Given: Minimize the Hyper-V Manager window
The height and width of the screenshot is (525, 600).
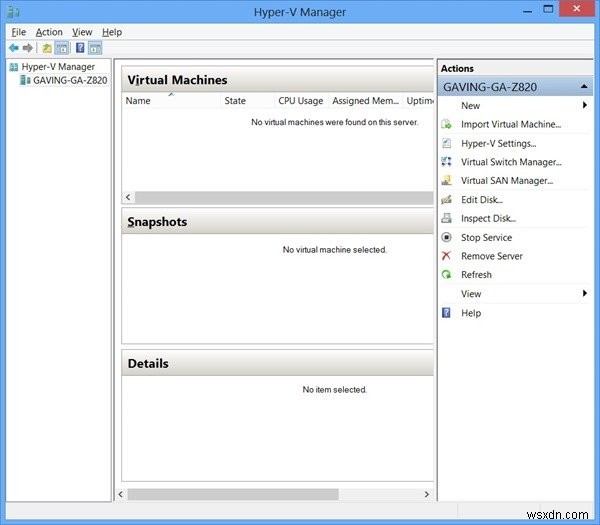Looking at the screenshot, I should [528, 10].
